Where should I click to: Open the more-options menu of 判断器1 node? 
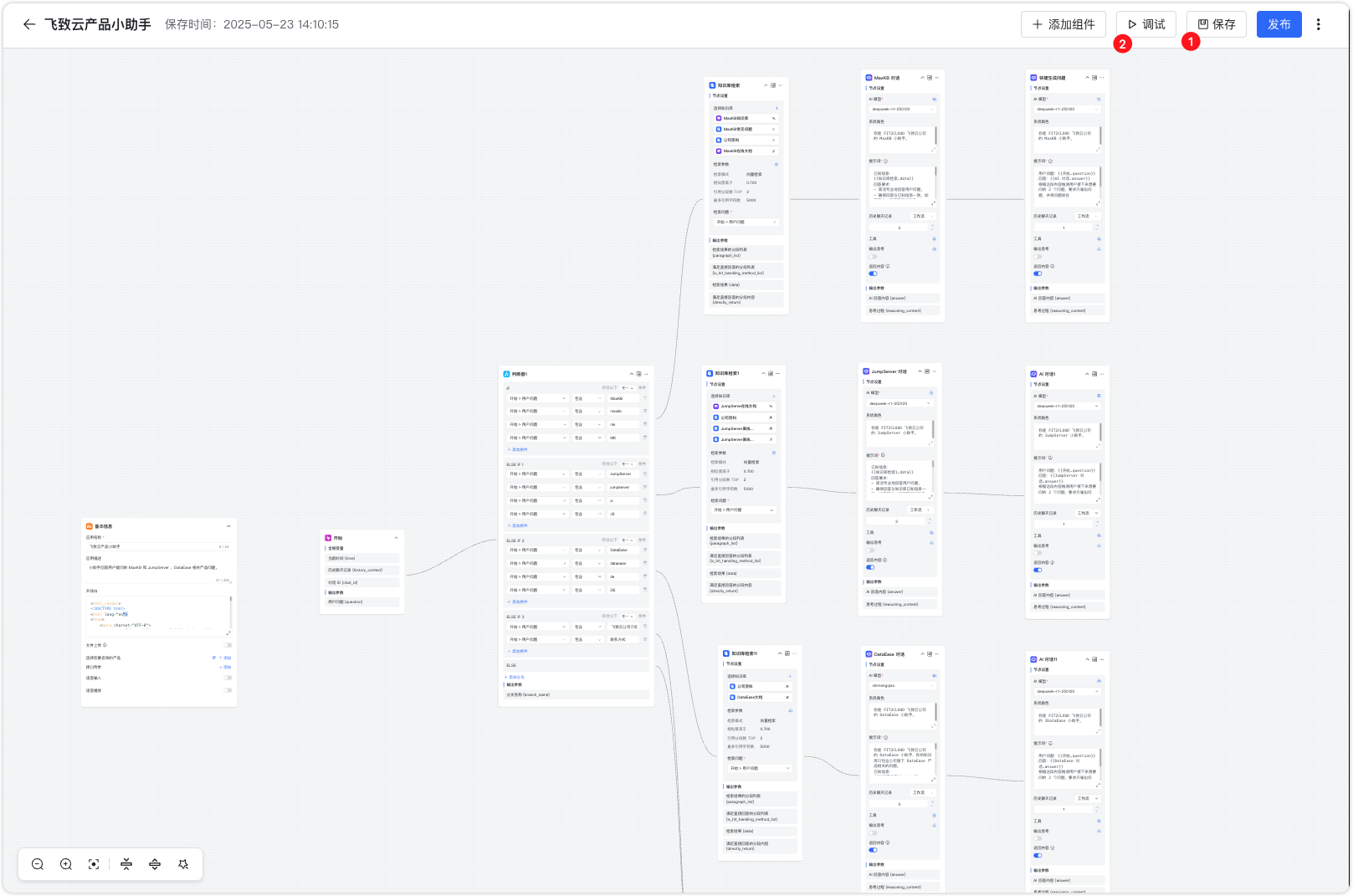click(x=647, y=374)
